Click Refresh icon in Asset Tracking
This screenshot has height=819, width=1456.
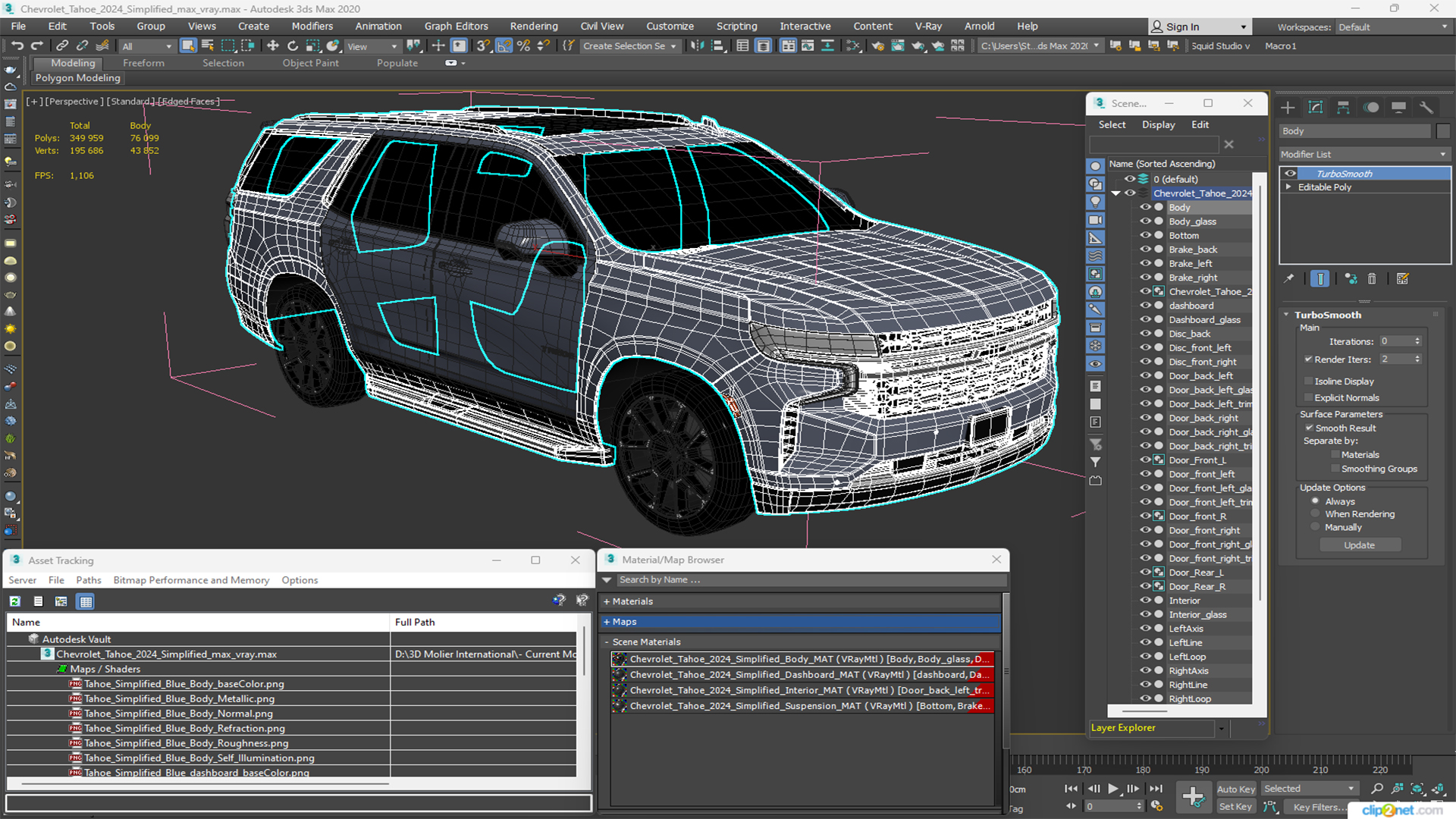[x=14, y=601]
